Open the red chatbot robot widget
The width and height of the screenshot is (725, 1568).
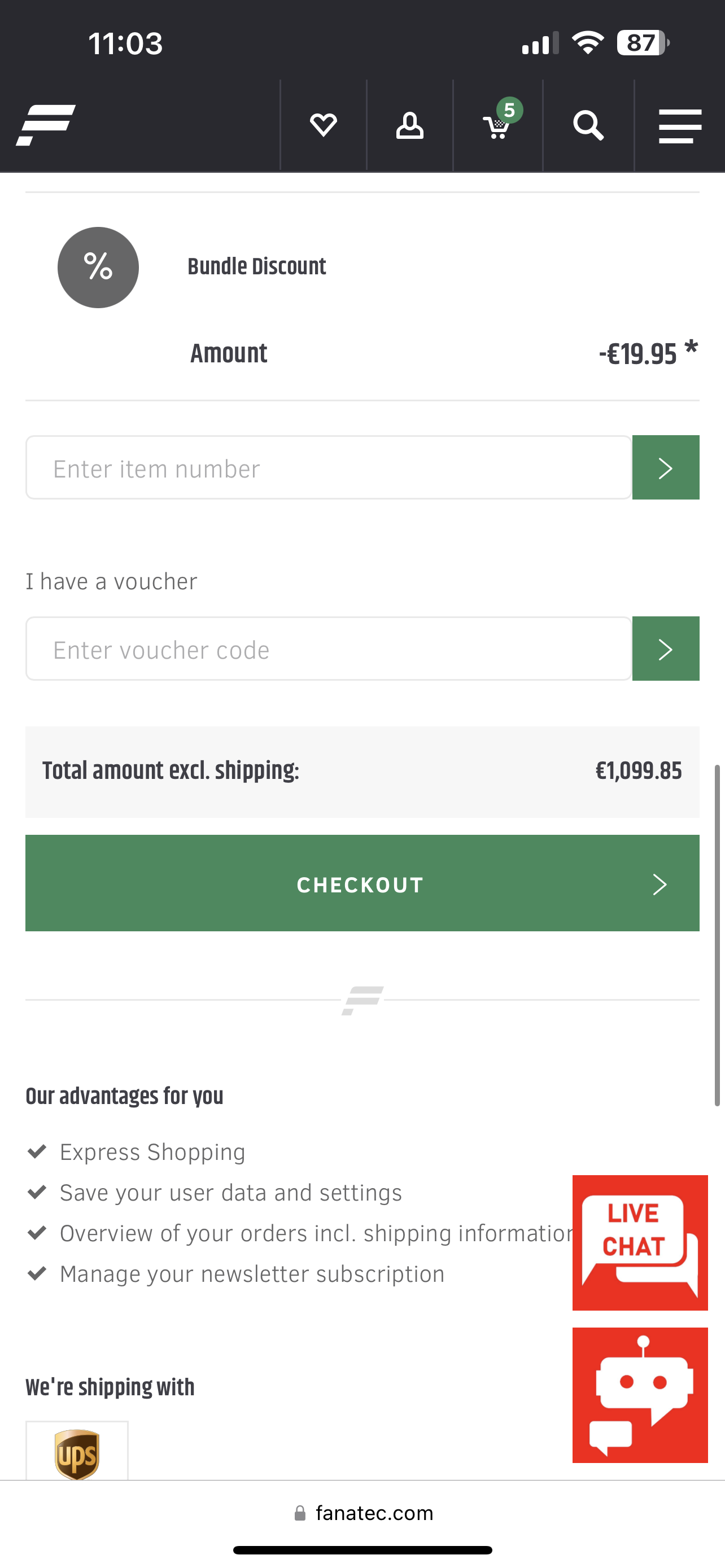[640, 1395]
